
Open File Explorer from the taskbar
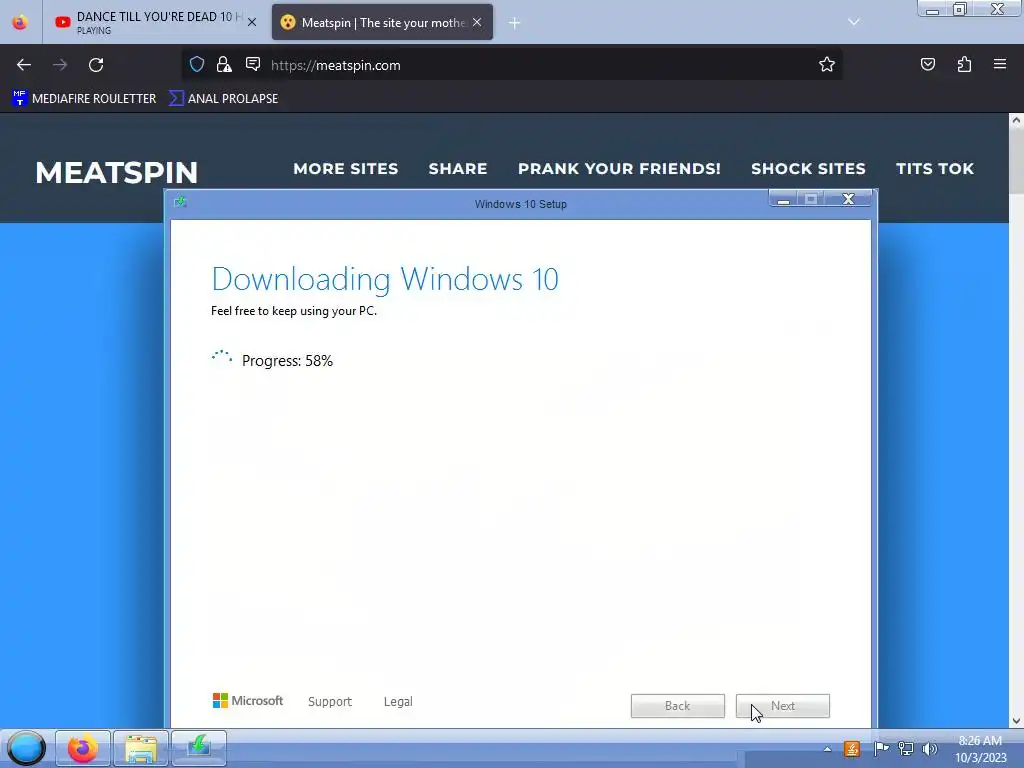tap(140, 748)
